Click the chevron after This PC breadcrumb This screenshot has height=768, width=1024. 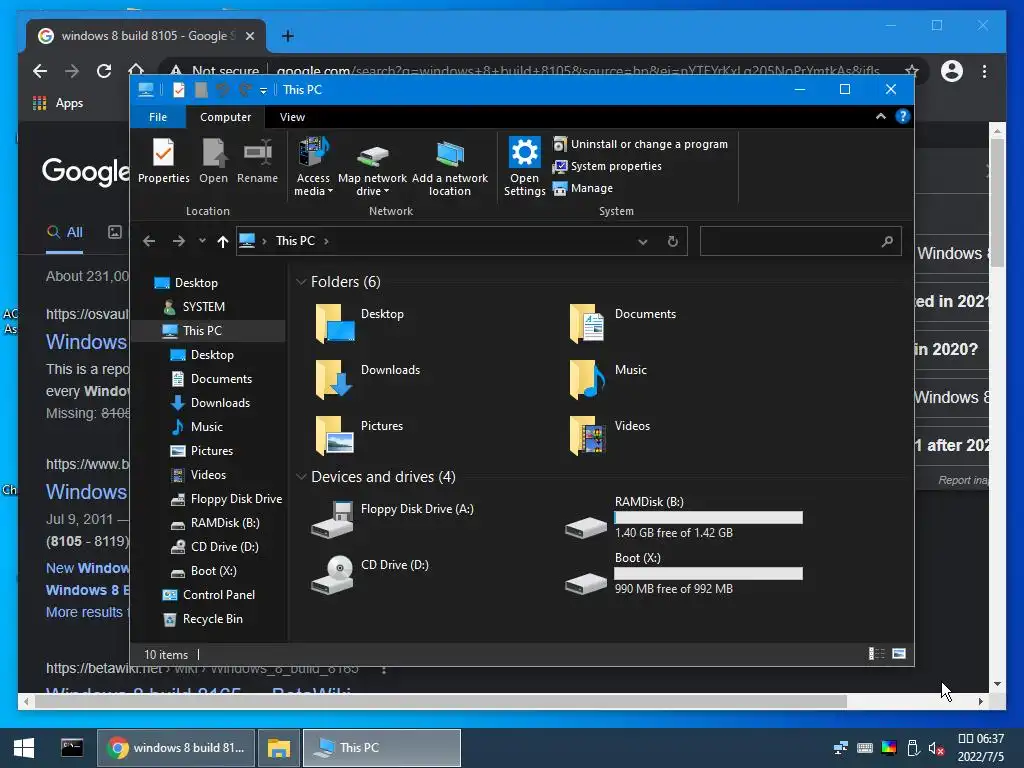point(326,241)
